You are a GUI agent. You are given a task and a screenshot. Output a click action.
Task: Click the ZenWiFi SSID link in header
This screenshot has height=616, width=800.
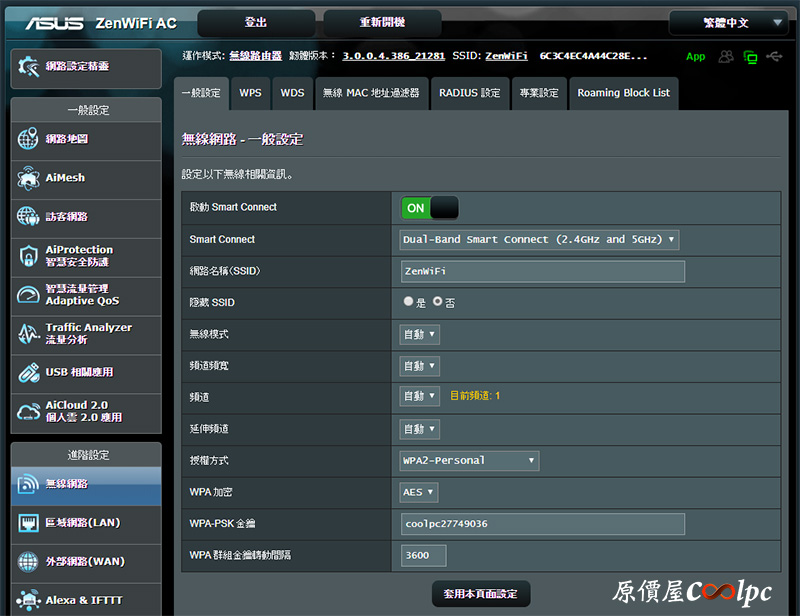click(506, 56)
